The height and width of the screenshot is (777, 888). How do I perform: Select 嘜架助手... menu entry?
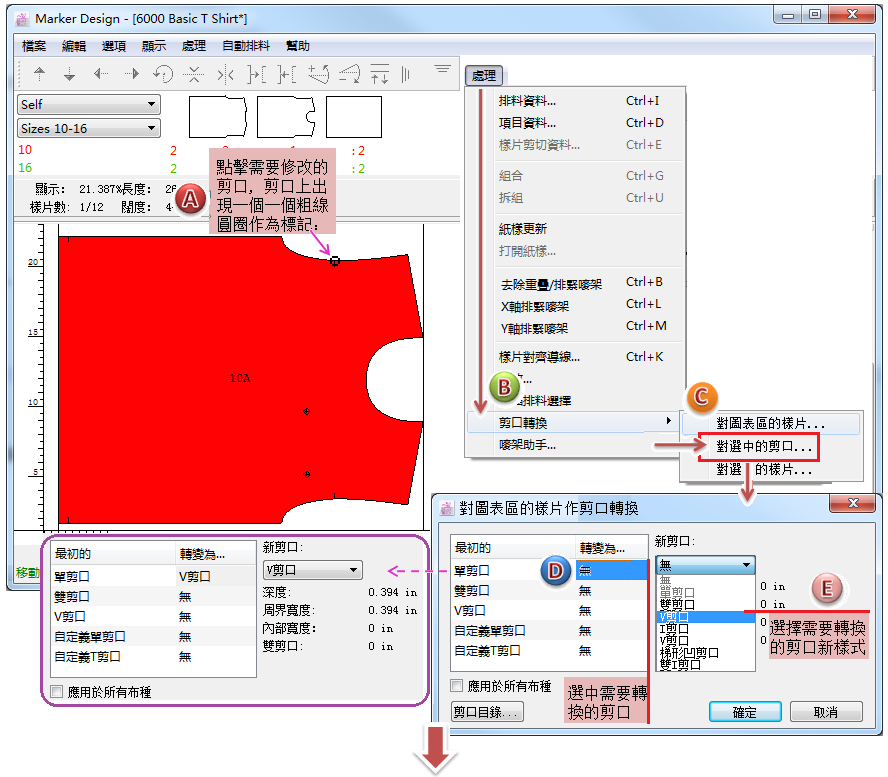click(575, 445)
